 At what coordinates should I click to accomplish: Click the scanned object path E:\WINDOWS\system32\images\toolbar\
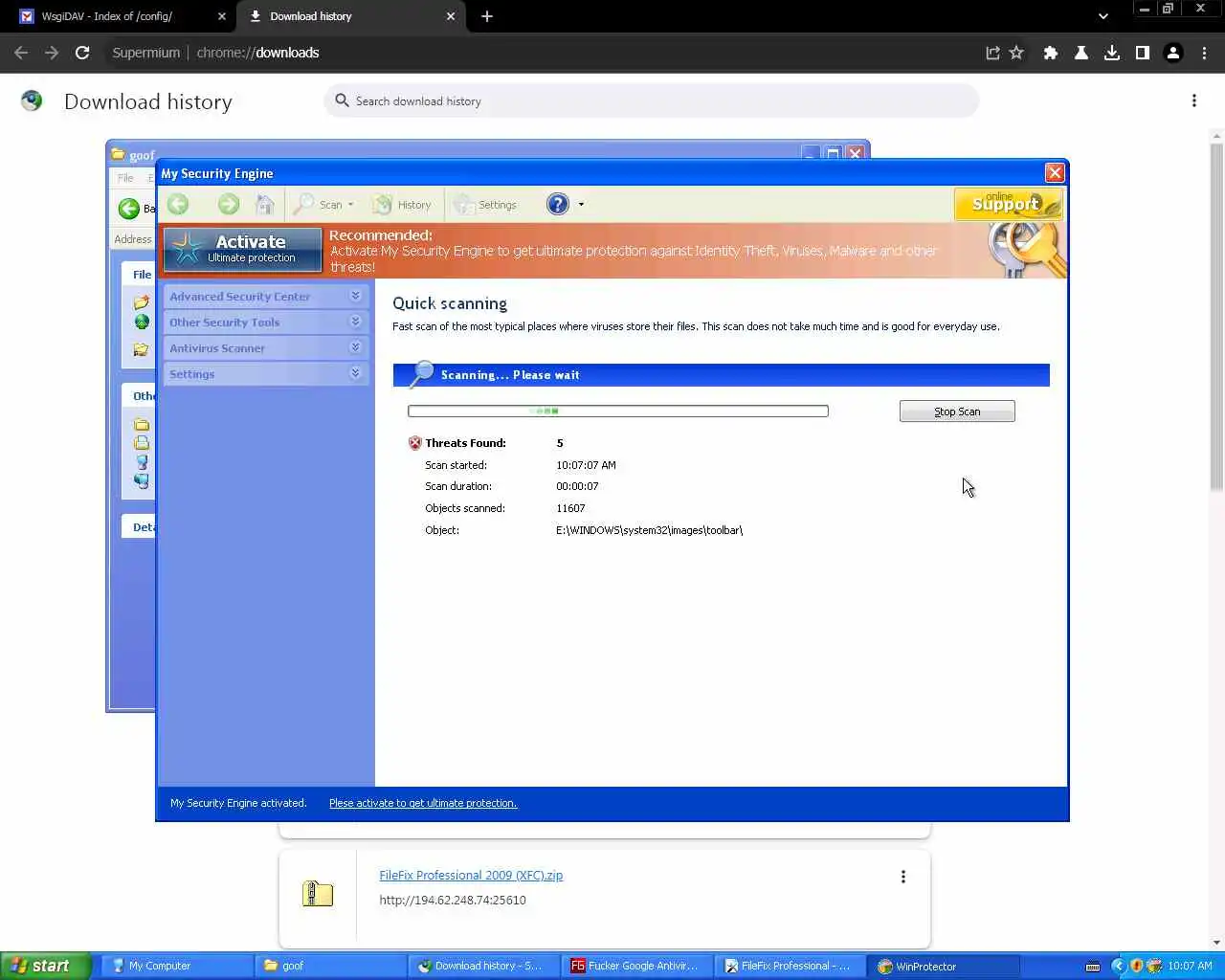tap(649, 530)
